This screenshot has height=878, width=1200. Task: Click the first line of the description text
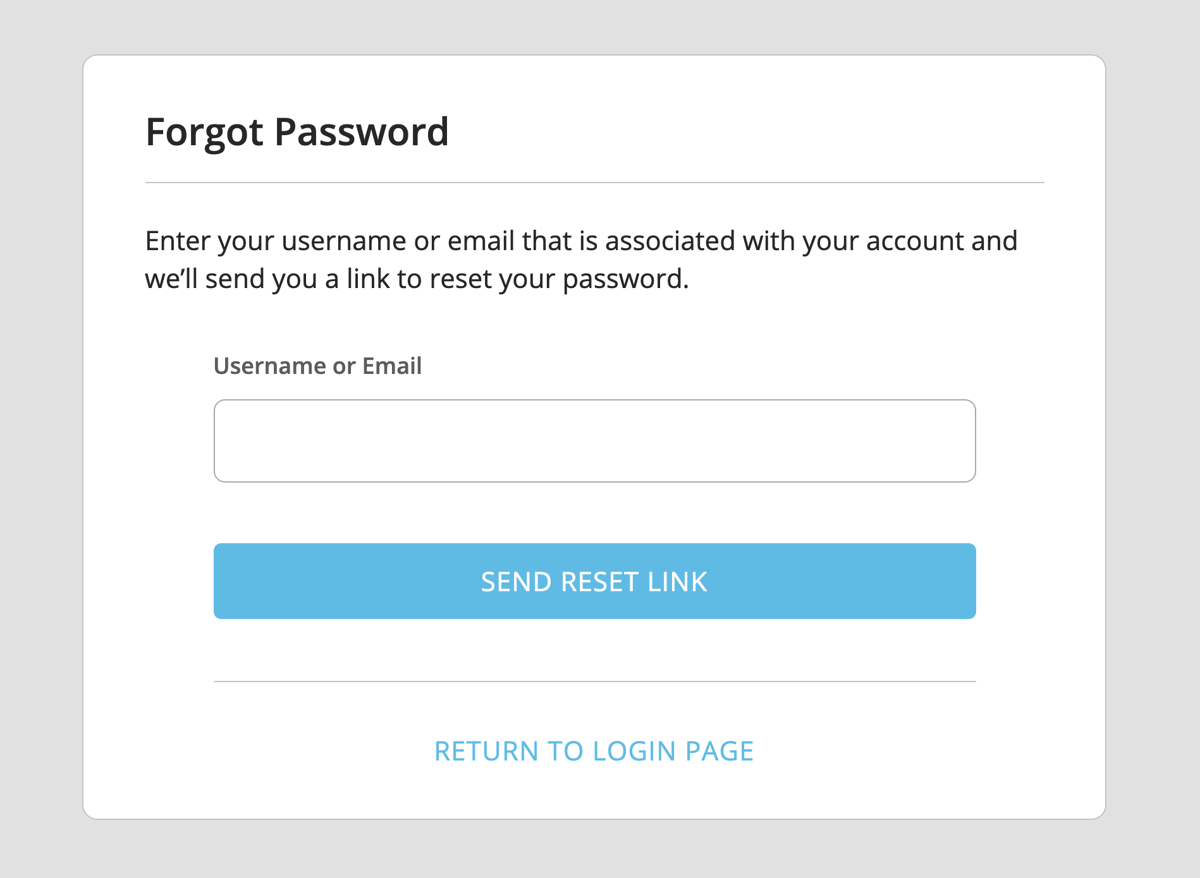(580, 241)
